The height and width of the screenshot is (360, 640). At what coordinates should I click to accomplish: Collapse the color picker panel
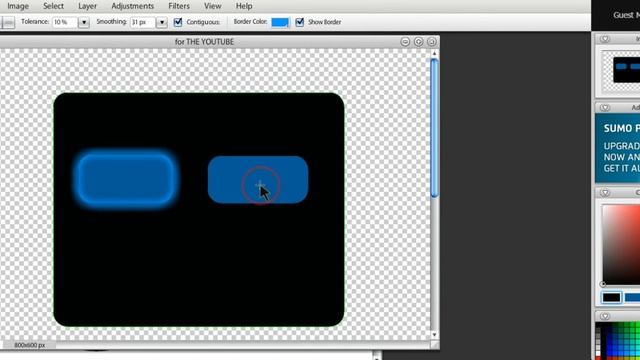point(605,192)
